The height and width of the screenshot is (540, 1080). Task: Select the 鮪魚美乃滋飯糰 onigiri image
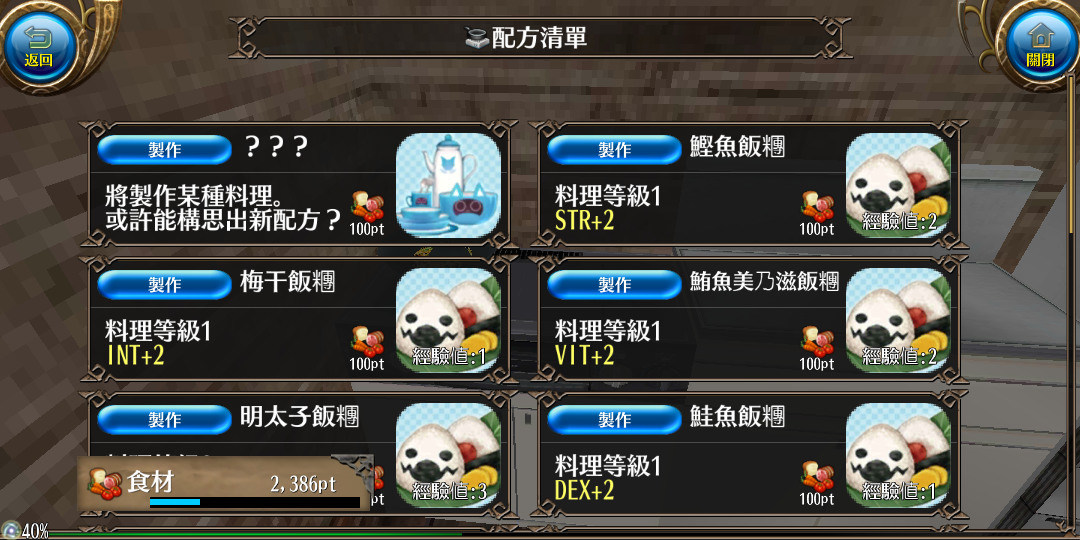click(x=897, y=320)
